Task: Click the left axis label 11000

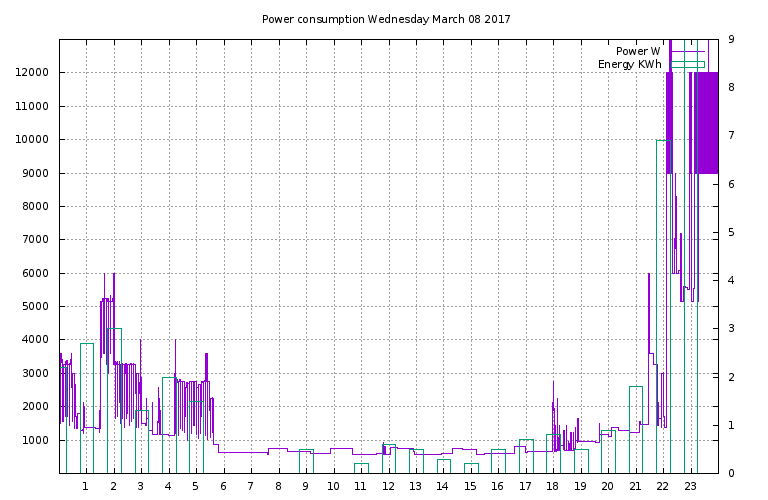Action: click(32, 106)
